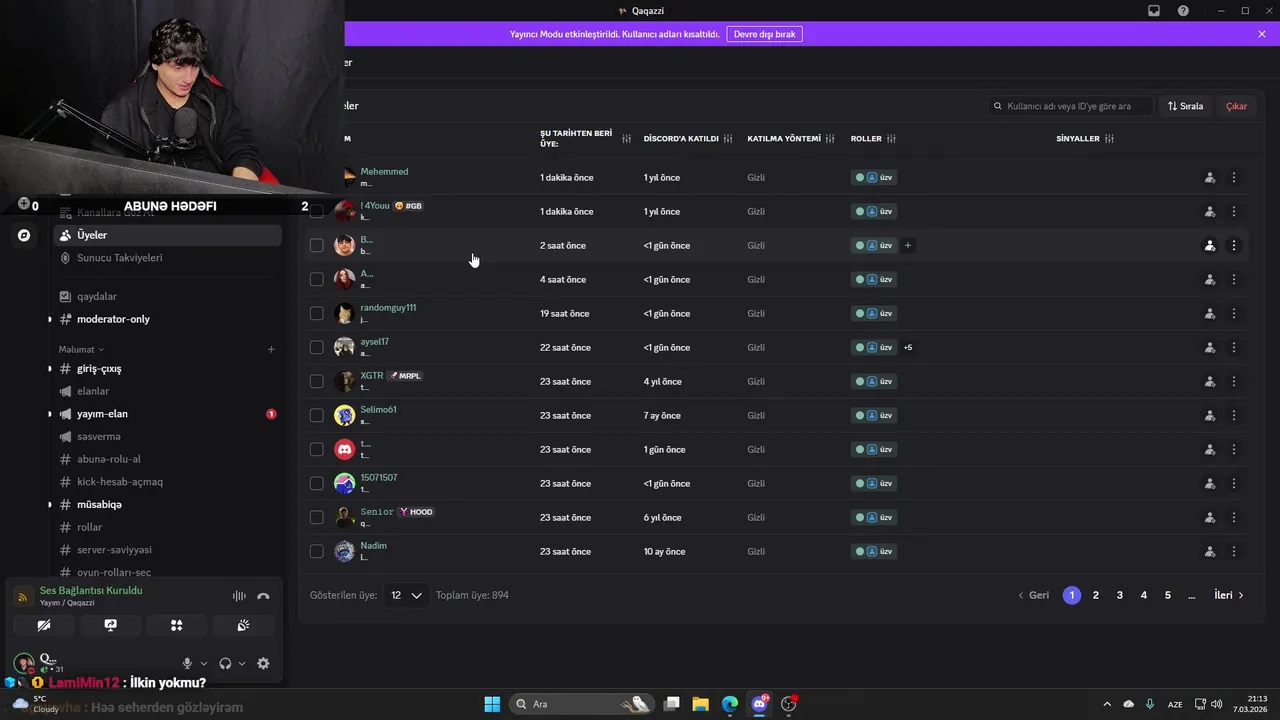Go to next page with İleri
1280x720 pixels.
(1229, 595)
